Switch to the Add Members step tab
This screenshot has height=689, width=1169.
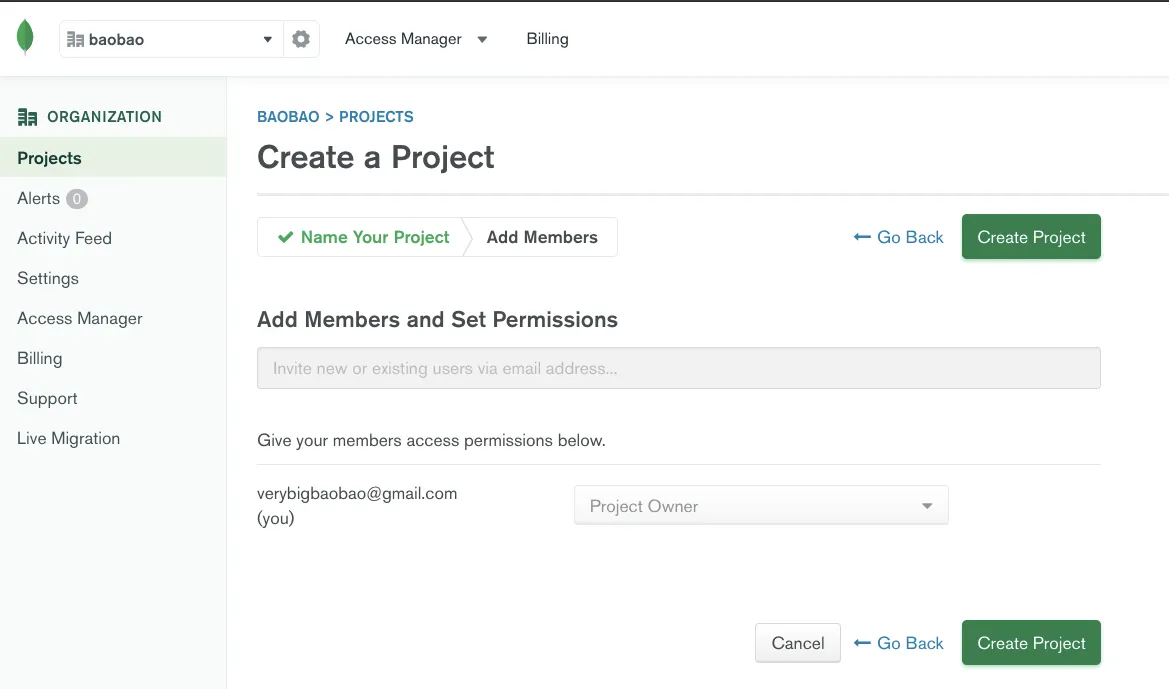point(542,237)
